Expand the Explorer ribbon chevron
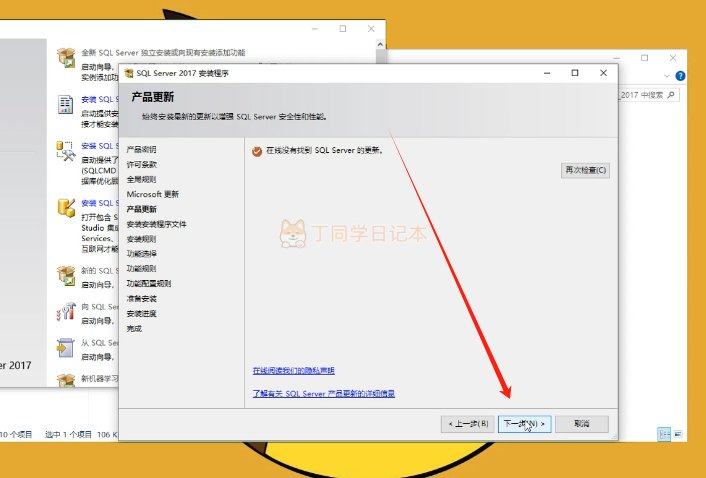Viewport: 706px width, 478px height. click(667, 76)
